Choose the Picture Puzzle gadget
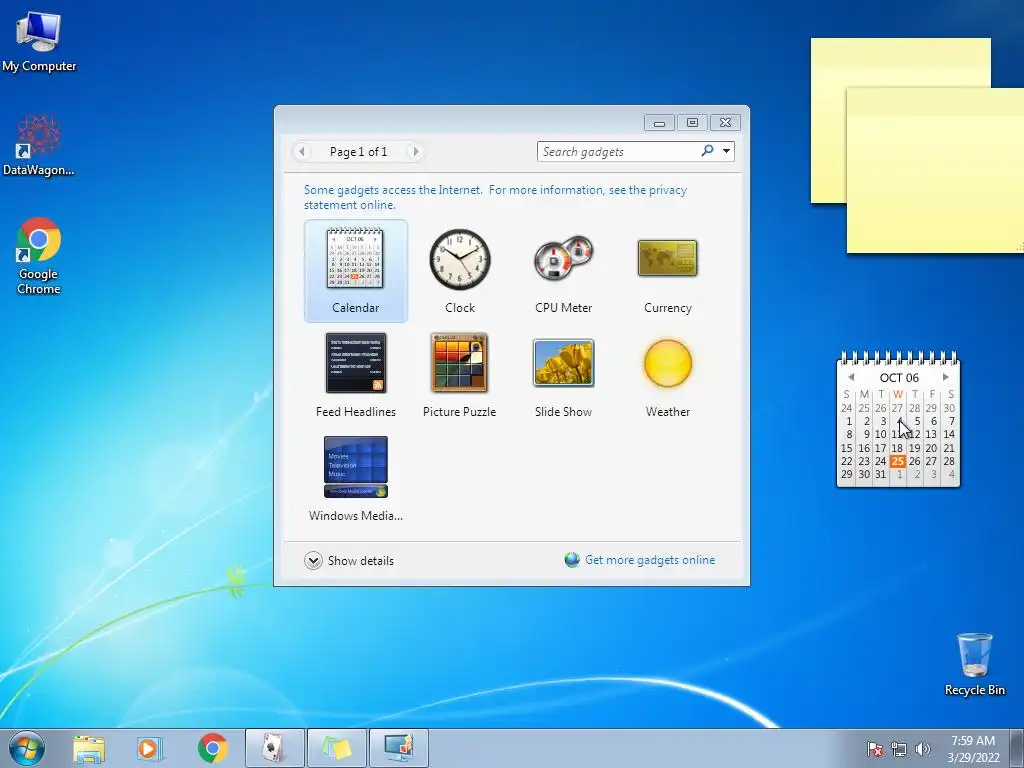Image resolution: width=1024 pixels, height=768 pixels. (459, 375)
